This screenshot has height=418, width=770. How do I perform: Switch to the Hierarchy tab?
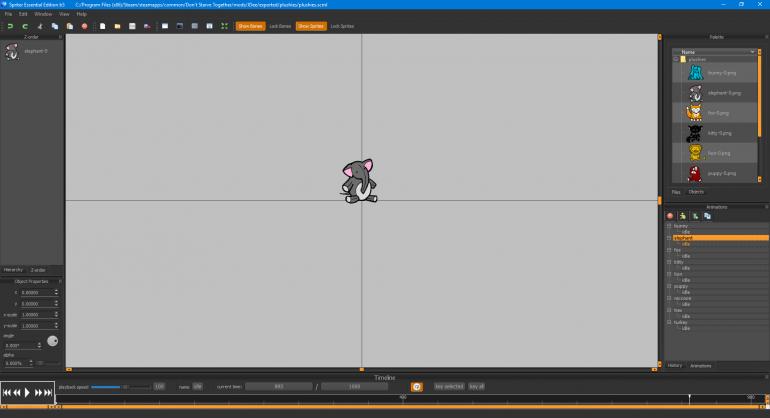click(x=13, y=270)
